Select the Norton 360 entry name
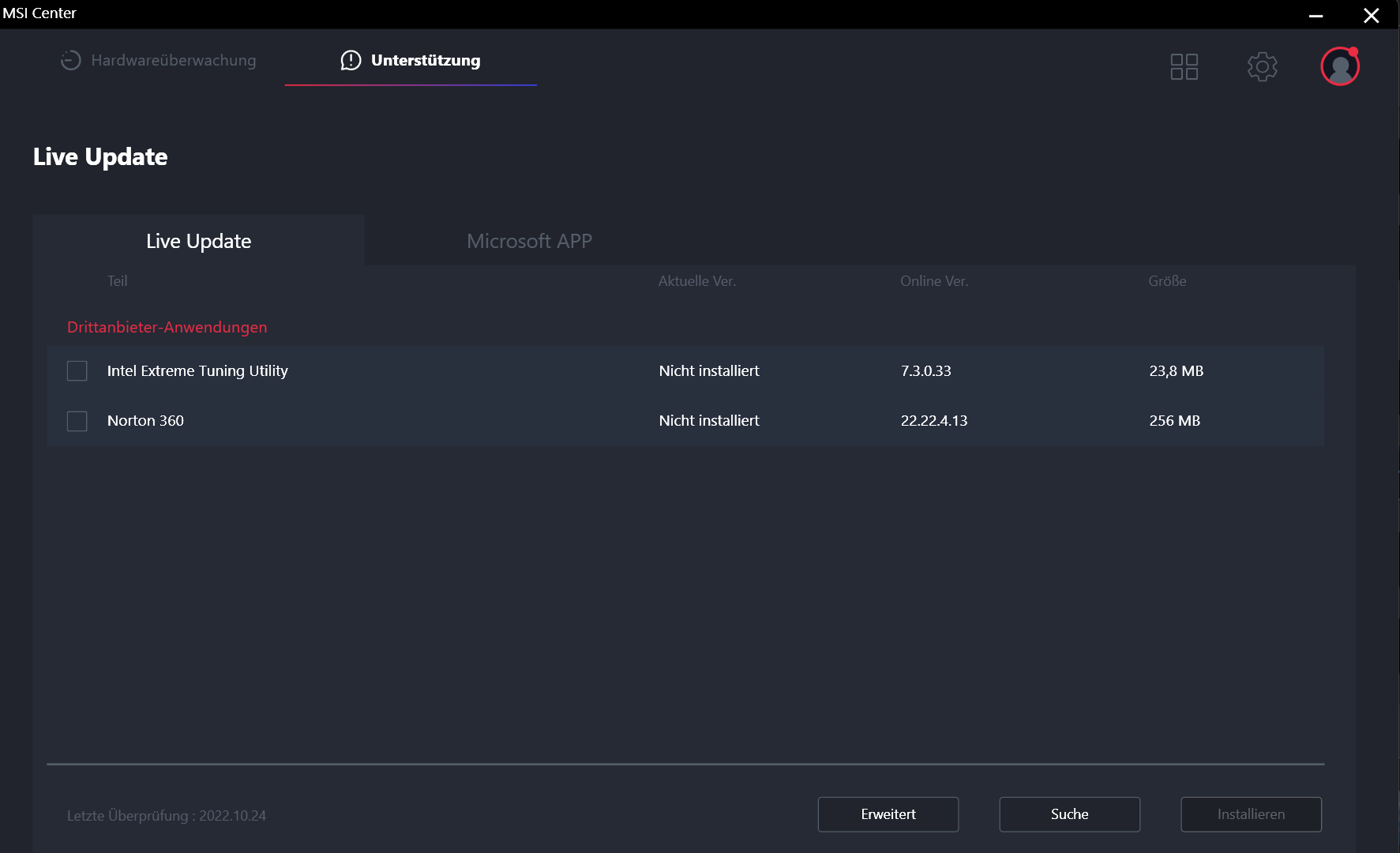This screenshot has width=1400, height=853. [x=145, y=421]
